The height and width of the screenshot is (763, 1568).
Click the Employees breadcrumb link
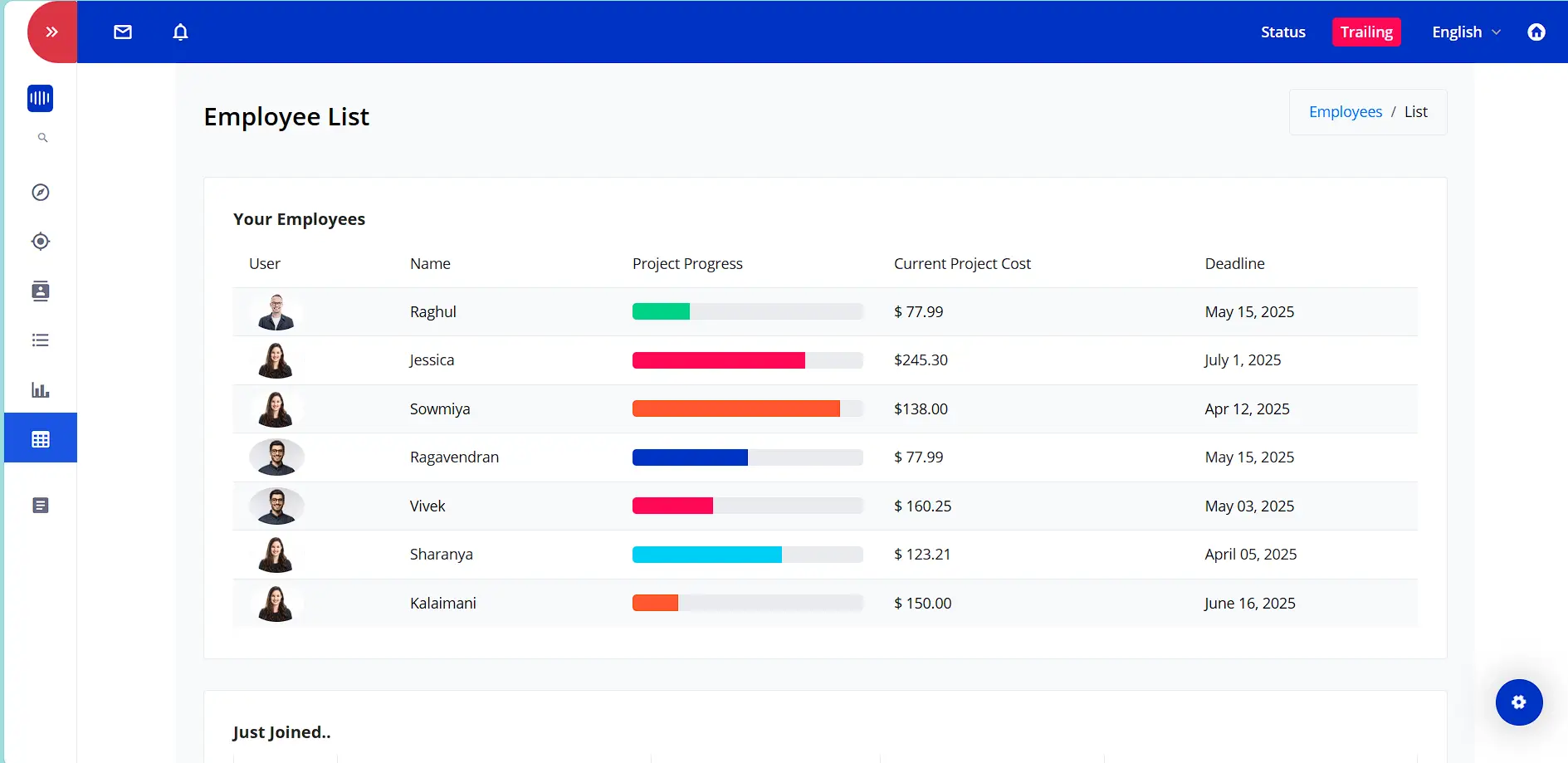pyautogui.click(x=1345, y=112)
